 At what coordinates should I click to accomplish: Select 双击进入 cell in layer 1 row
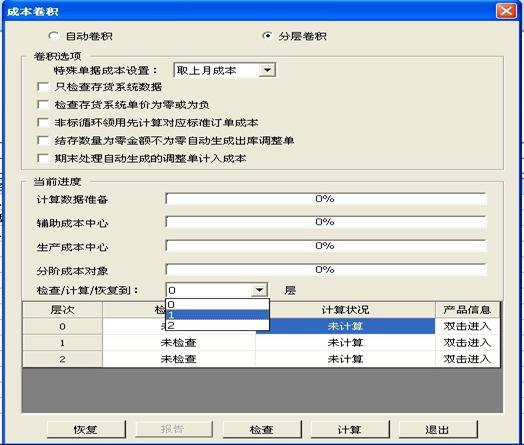[x=467, y=343]
